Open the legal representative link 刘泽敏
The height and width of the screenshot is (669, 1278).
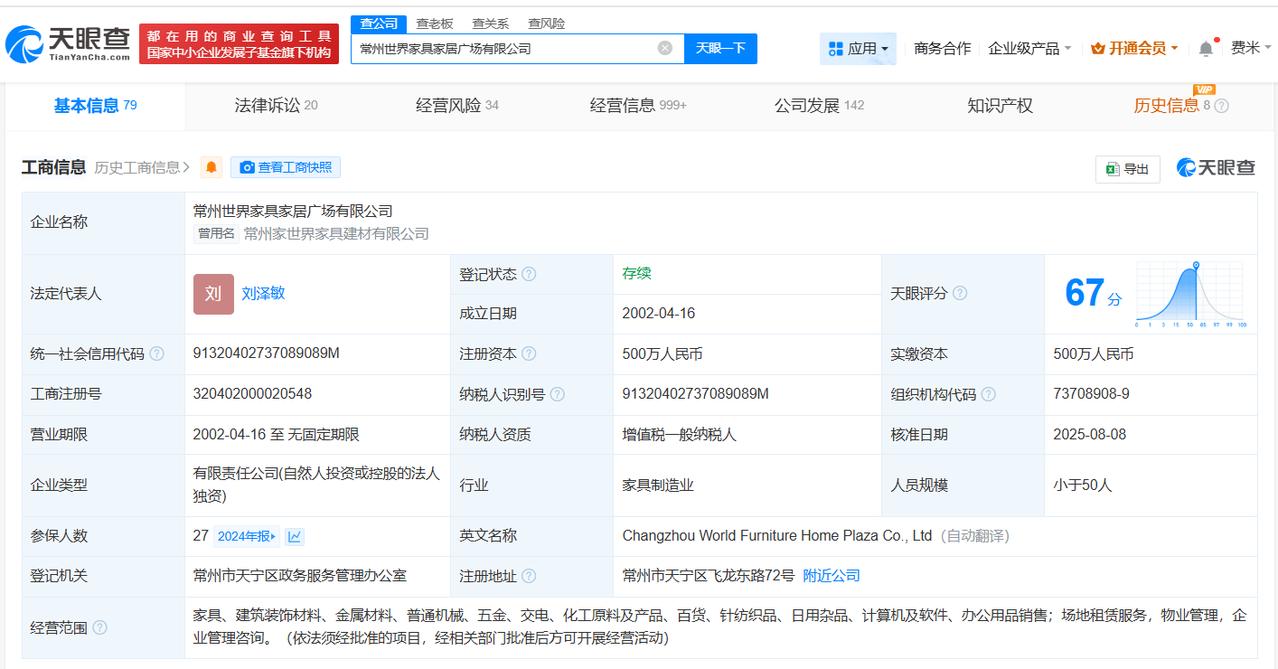(263, 293)
